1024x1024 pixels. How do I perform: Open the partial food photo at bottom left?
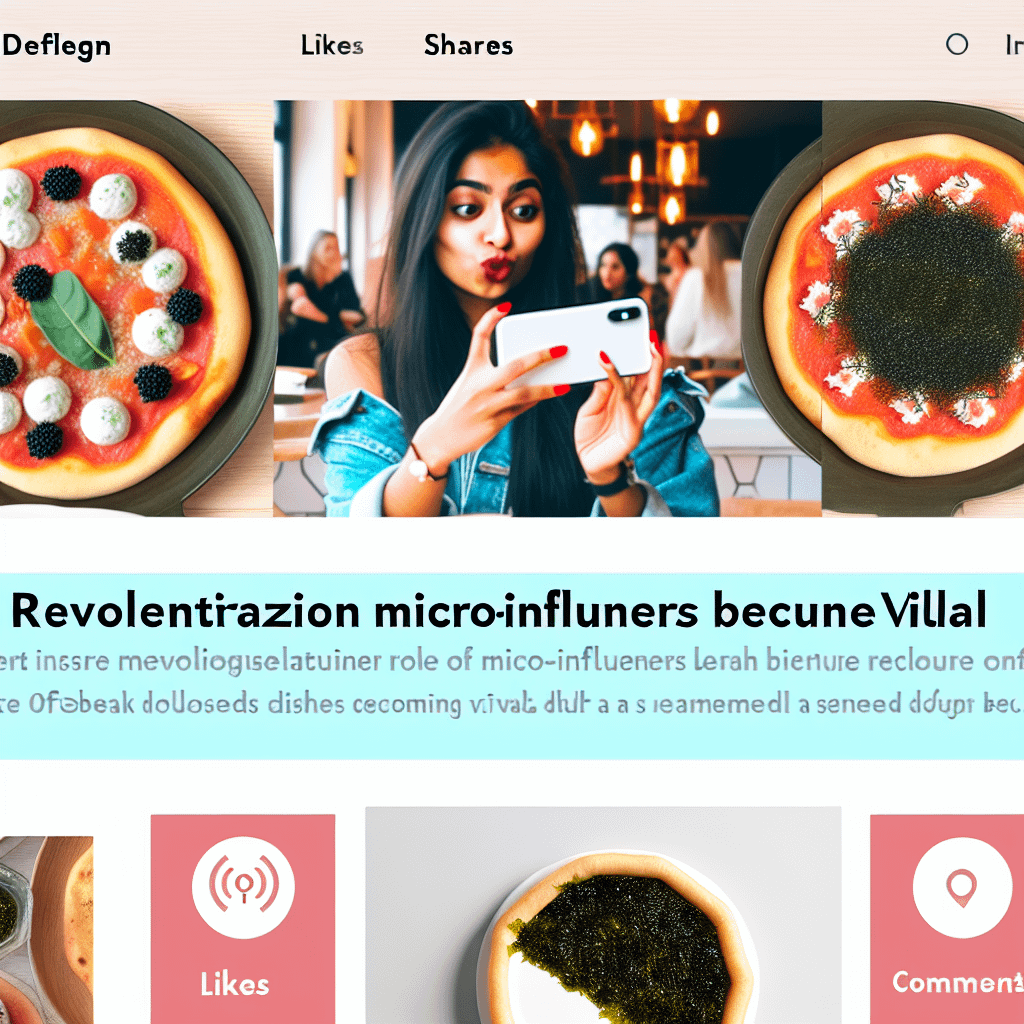(46, 930)
